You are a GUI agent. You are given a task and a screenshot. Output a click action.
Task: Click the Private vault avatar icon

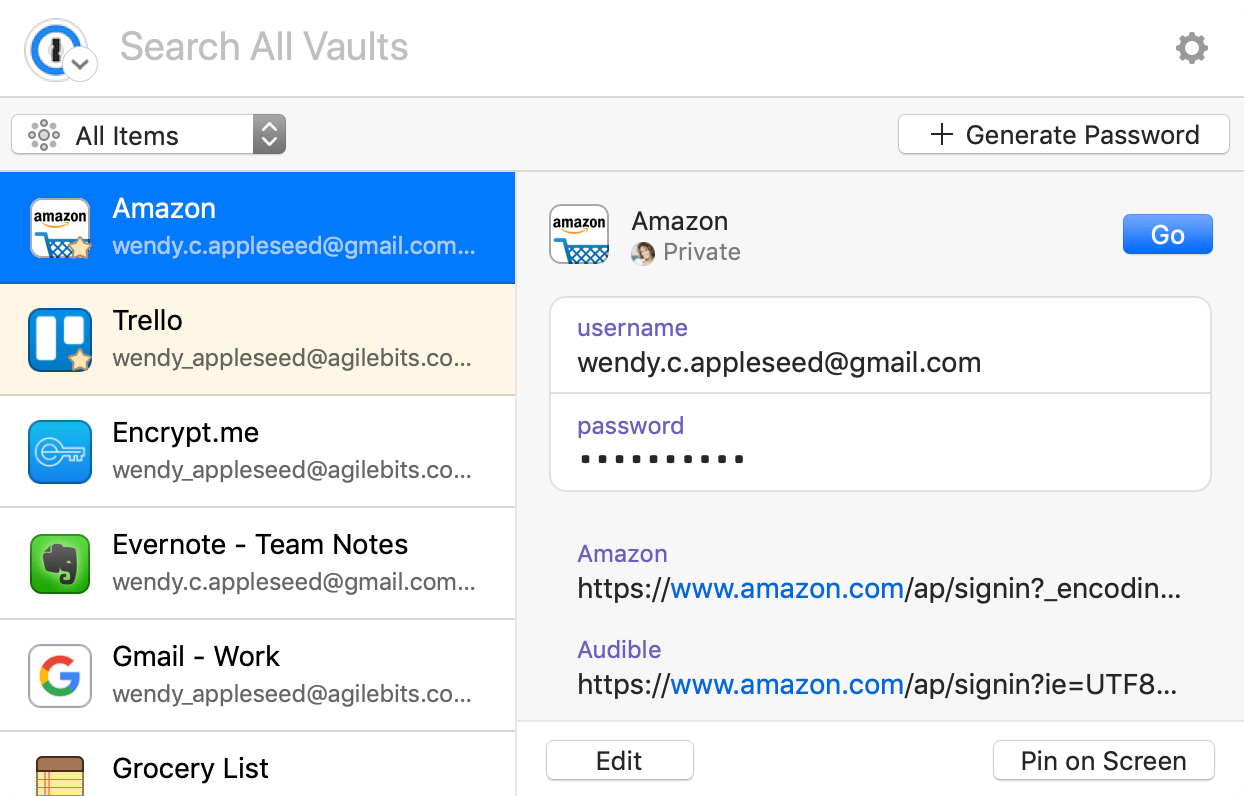(643, 252)
